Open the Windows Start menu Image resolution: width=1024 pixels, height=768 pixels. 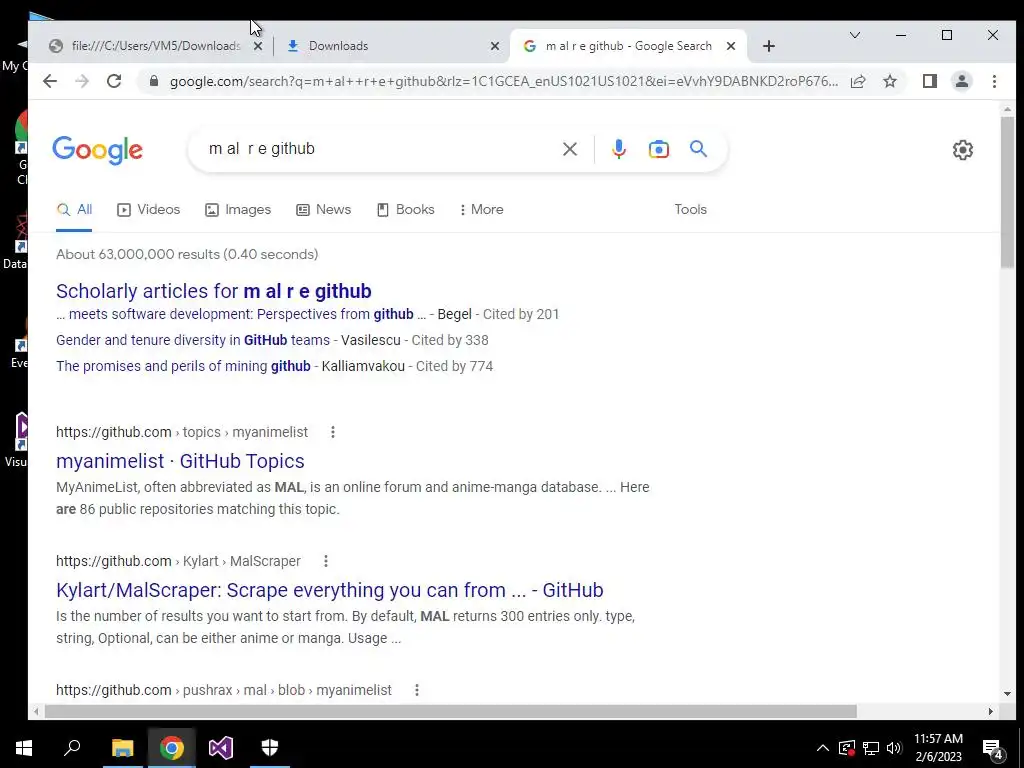pos(24,748)
